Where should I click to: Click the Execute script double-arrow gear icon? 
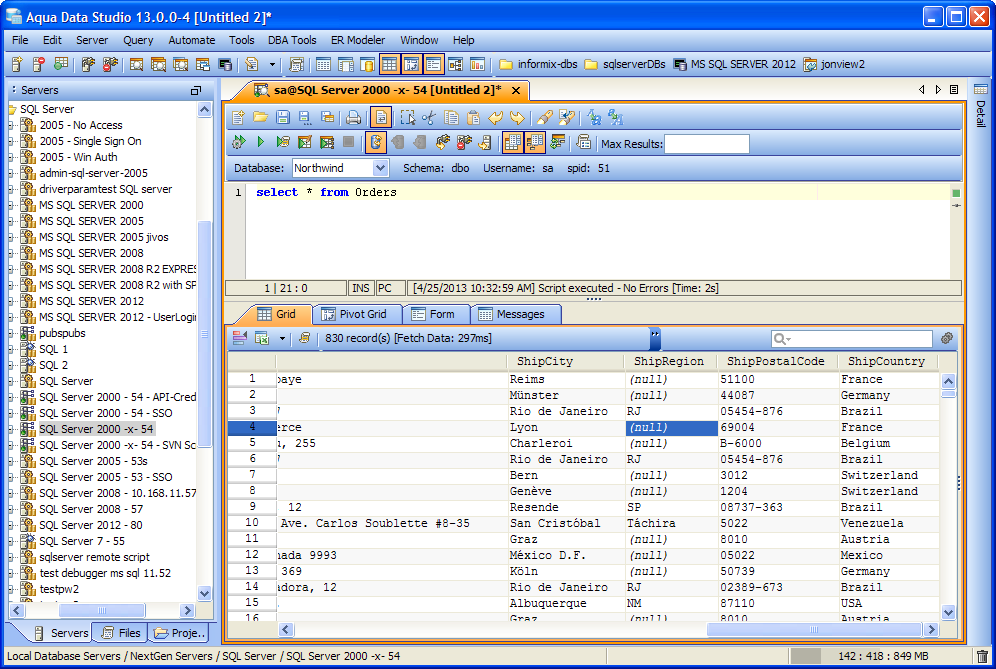click(238, 142)
